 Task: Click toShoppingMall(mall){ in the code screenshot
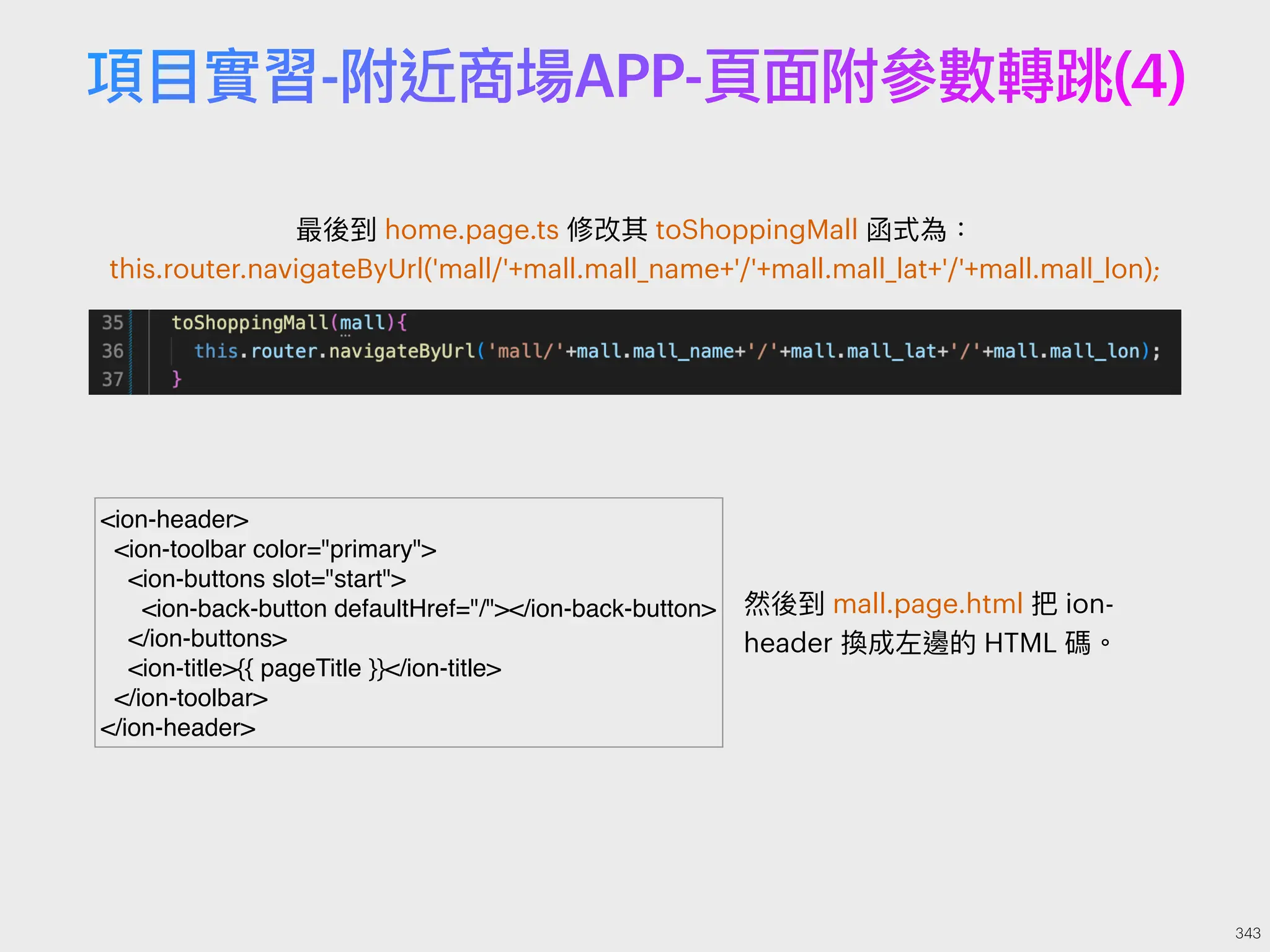pyautogui.click(x=289, y=322)
